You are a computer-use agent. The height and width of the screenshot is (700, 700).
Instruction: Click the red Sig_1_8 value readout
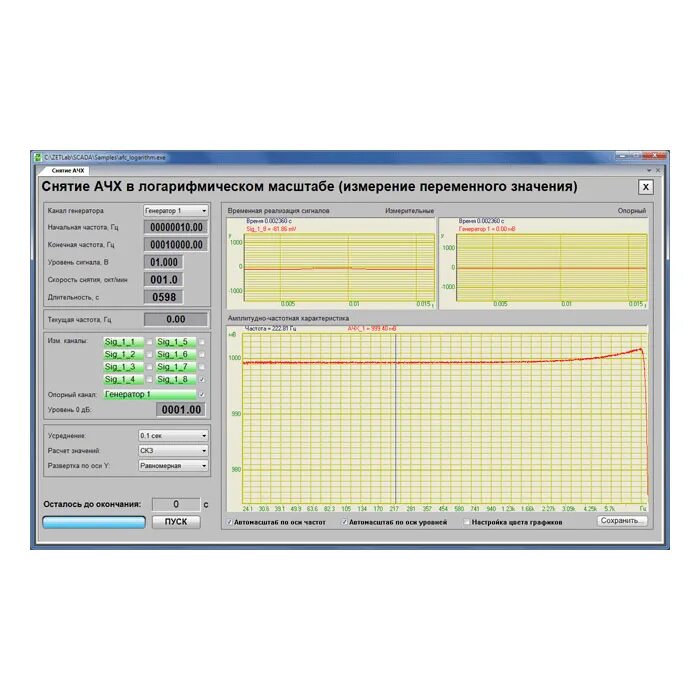tap(271, 229)
